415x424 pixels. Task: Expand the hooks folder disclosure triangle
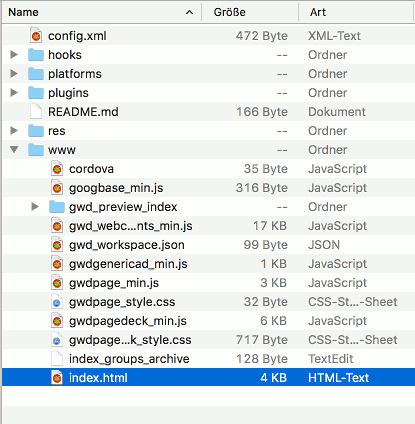point(14,54)
